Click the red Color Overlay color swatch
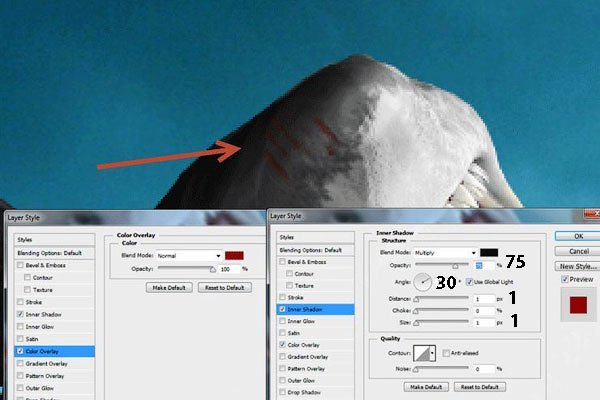Screen dimensions: 600x400 point(234,256)
